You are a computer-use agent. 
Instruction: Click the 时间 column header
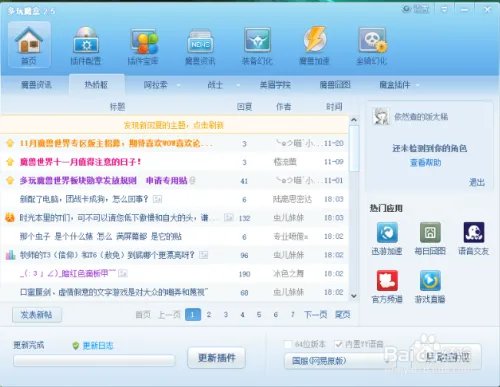point(334,107)
